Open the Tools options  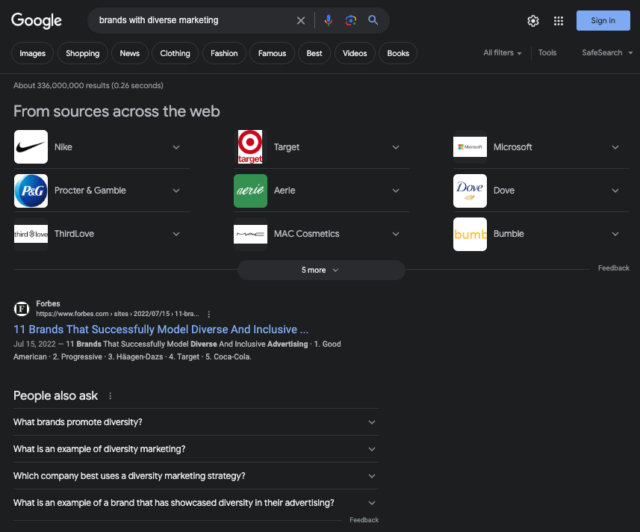pyautogui.click(x=547, y=53)
